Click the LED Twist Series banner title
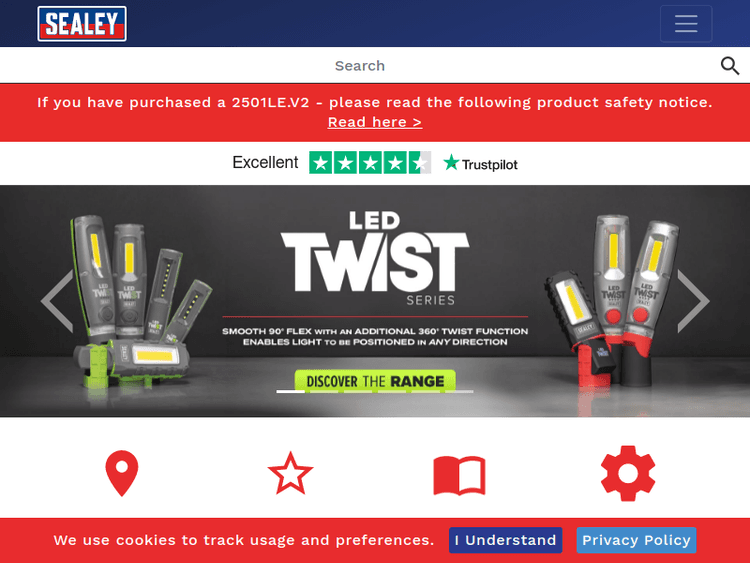 tap(375, 258)
